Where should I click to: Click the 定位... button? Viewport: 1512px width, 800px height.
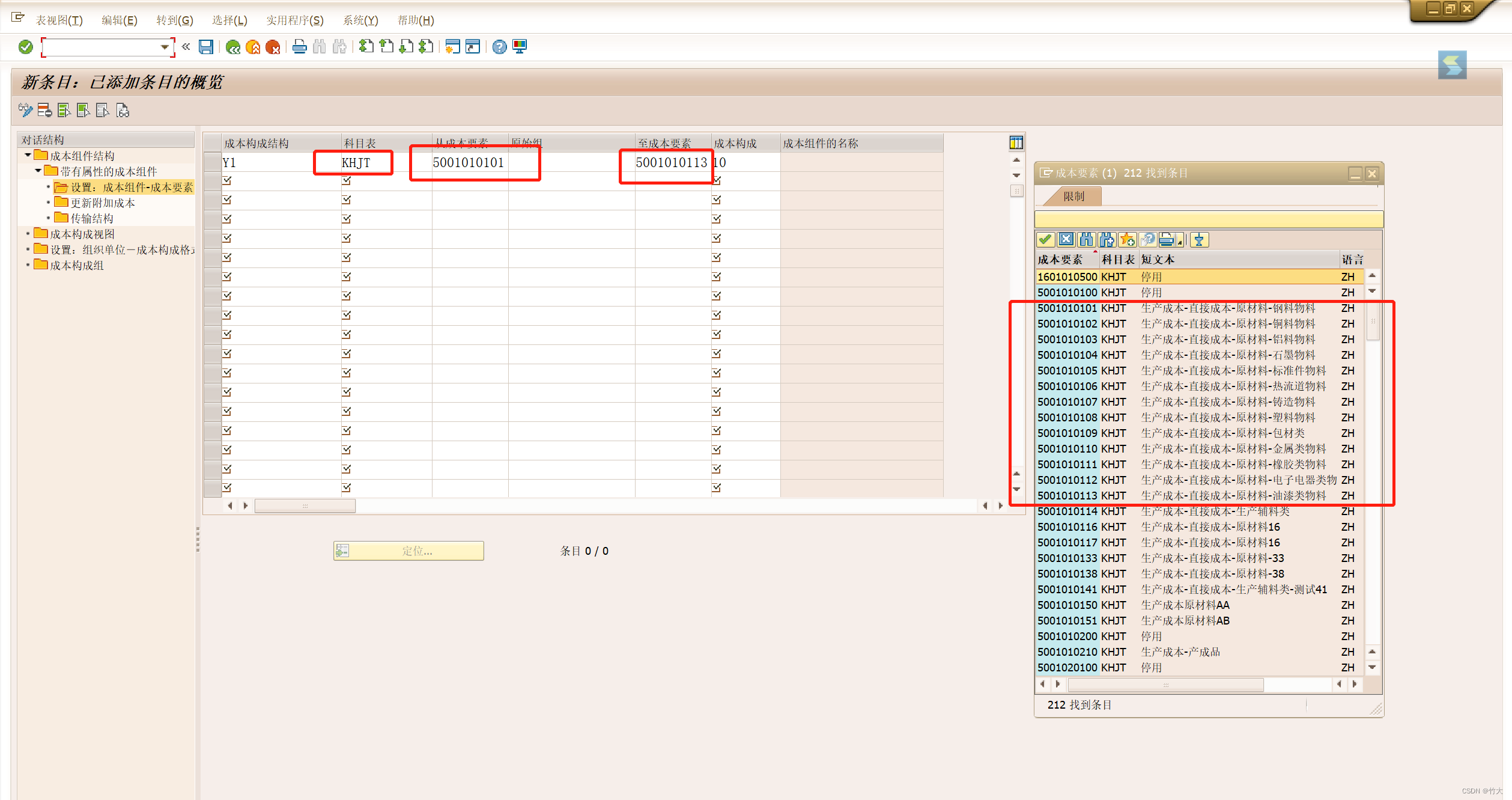pos(409,551)
